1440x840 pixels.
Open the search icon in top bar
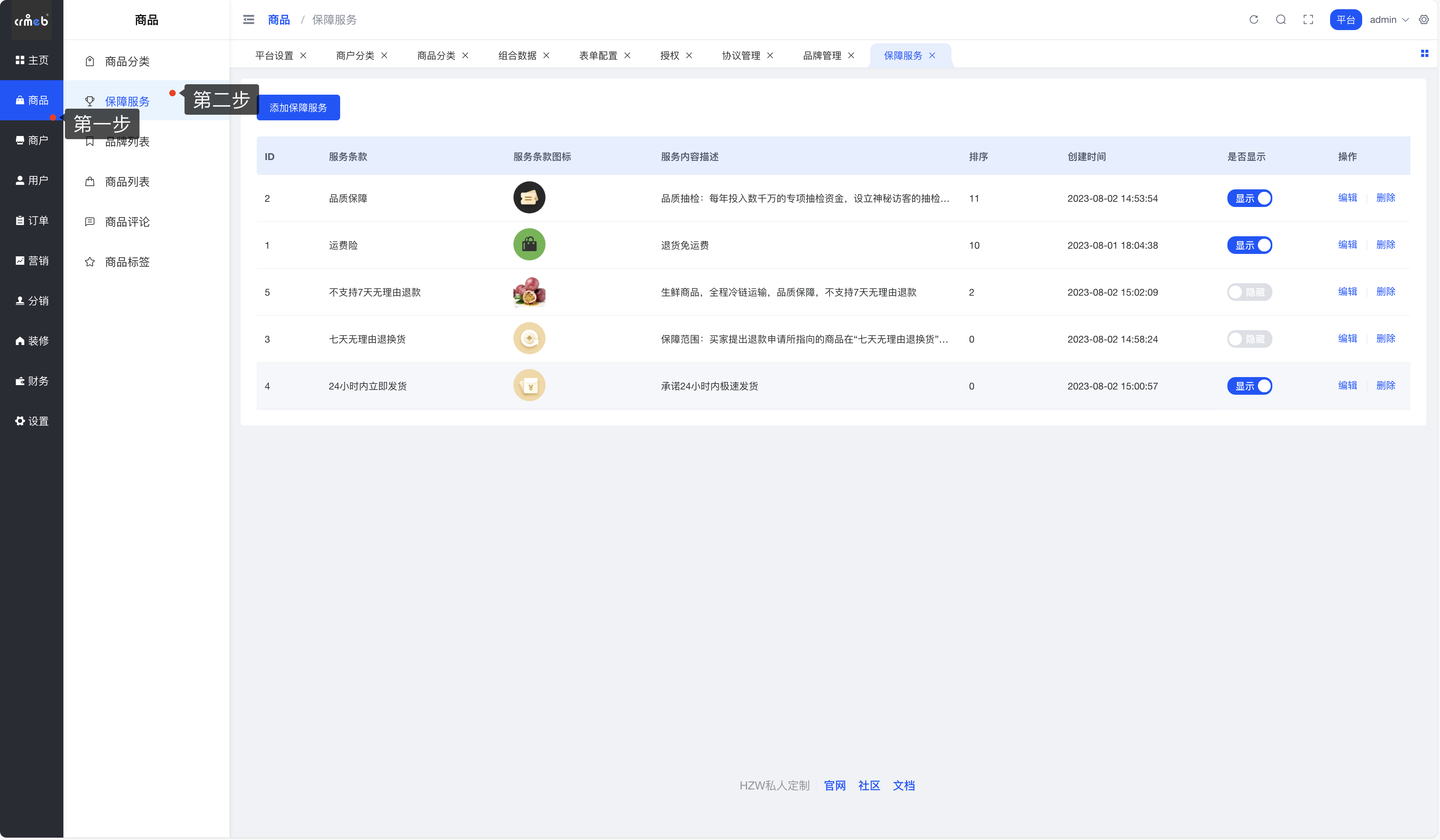point(1281,19)
